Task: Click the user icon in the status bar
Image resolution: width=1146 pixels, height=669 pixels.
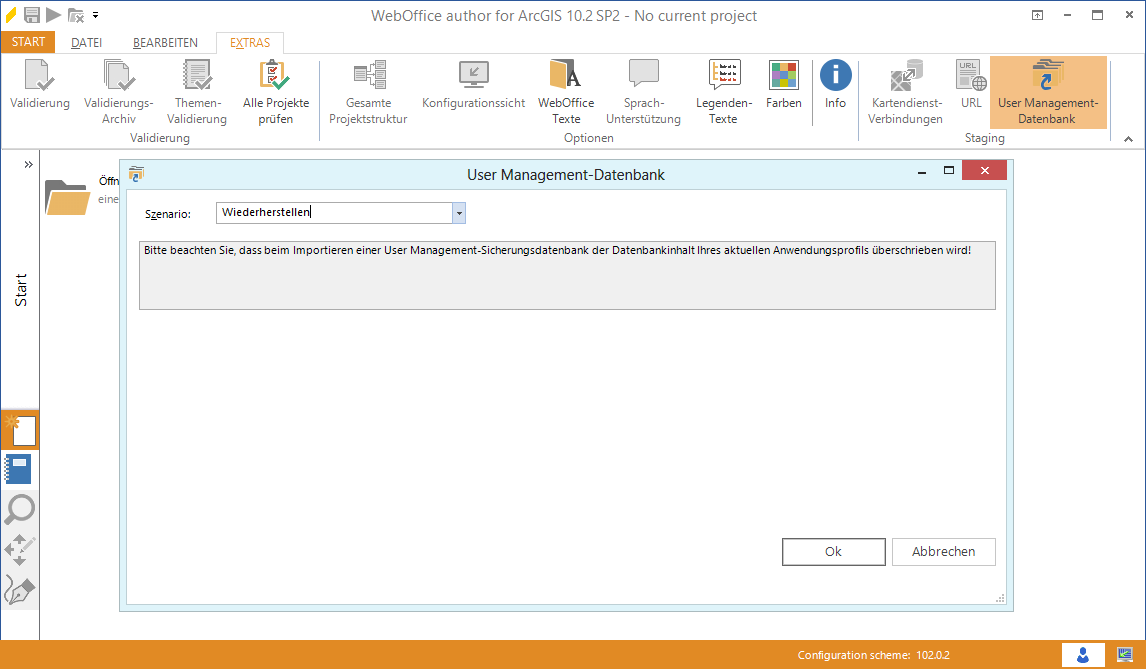Action: coord(1083,655)
